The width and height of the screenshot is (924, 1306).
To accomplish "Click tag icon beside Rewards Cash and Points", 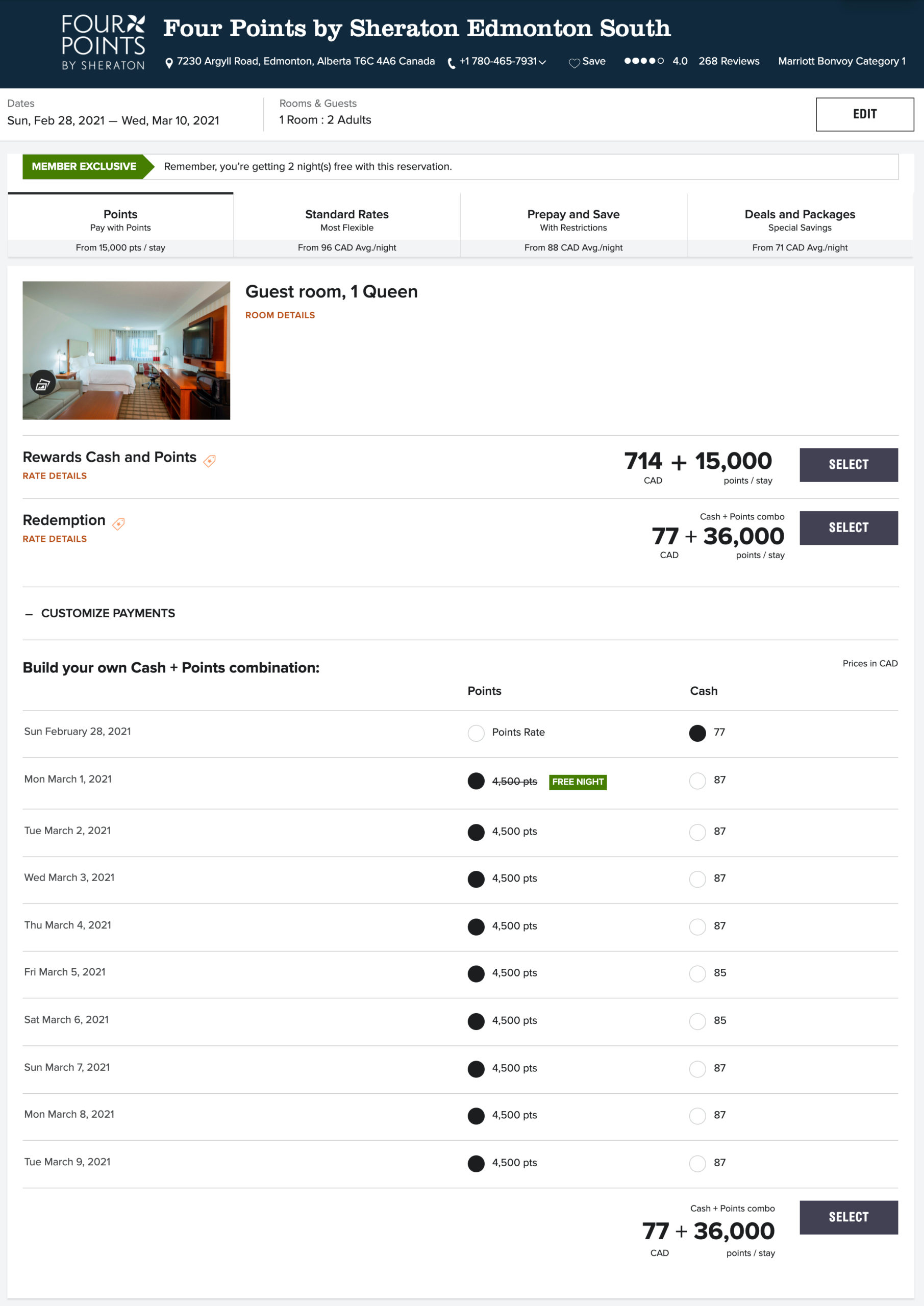I will click(x=209, y=461).
